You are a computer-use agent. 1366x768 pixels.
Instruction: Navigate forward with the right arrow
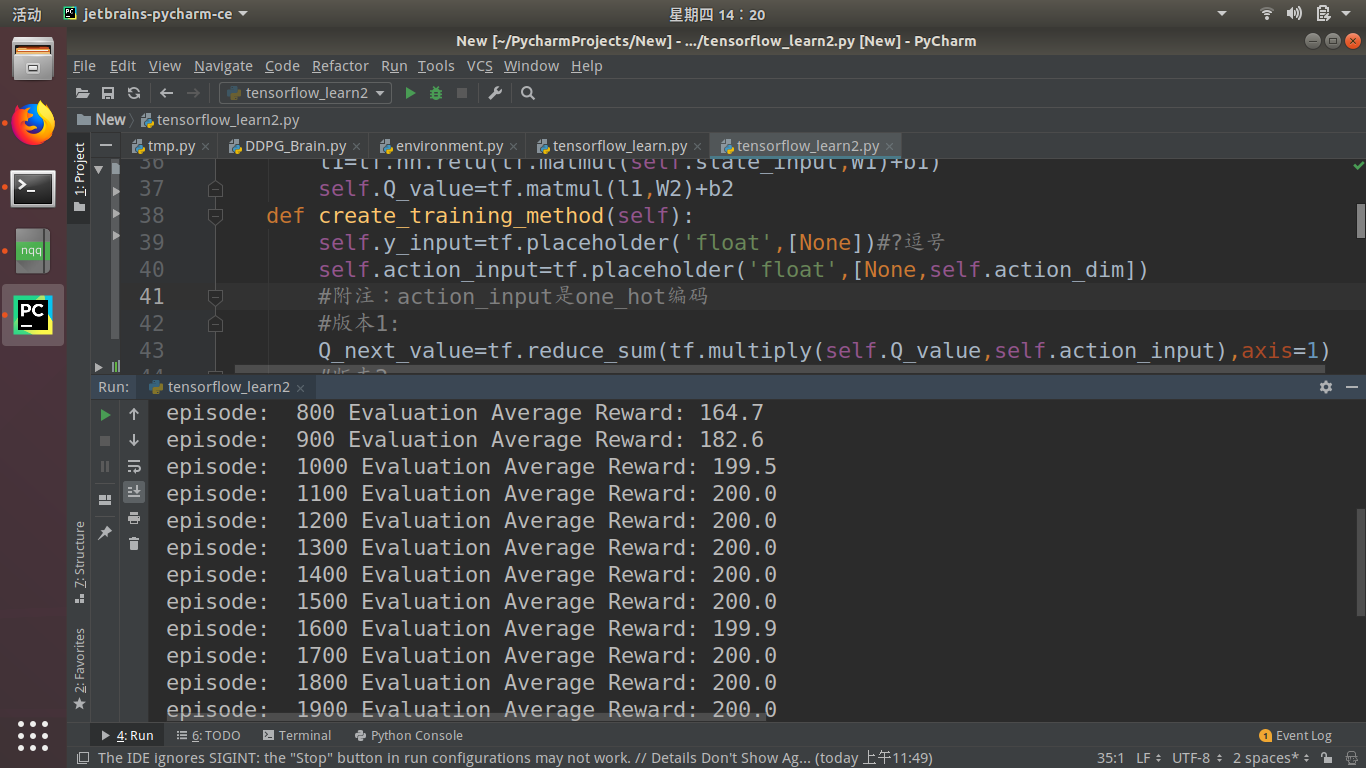tap(192, 93)
